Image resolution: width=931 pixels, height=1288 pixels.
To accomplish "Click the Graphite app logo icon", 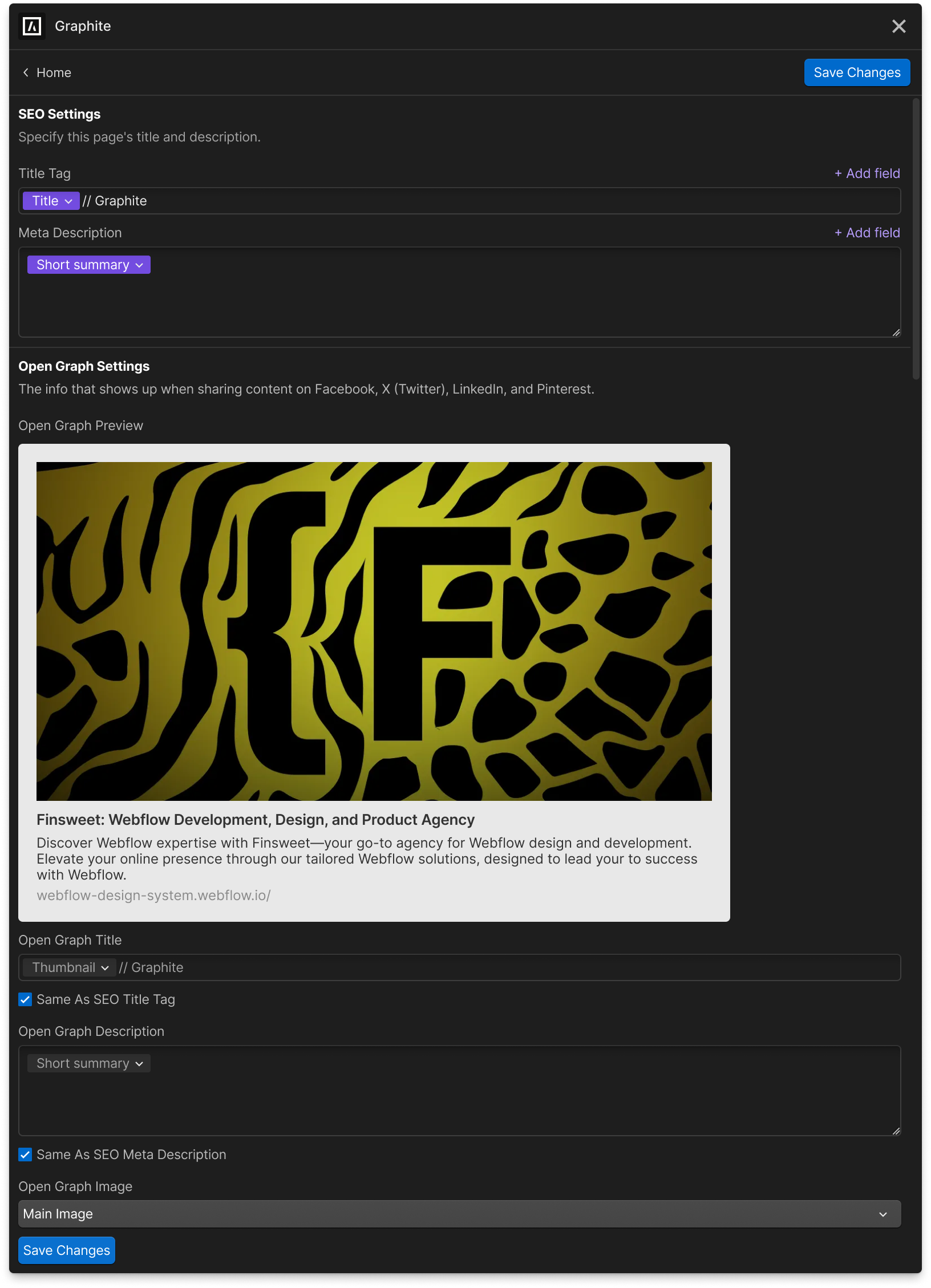I will pos(32,26).
